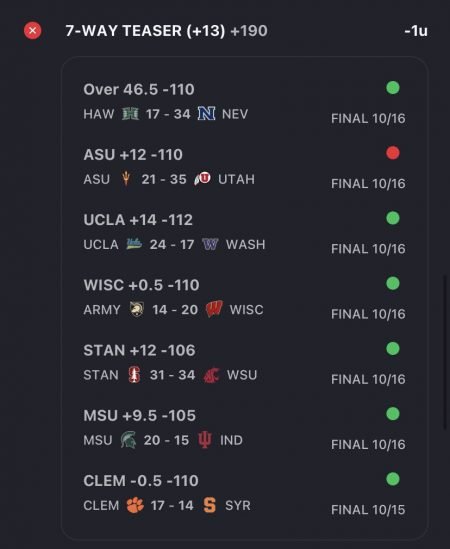
Task: Click the vertical scrollbar on the right edge
Action: (445, 353)
